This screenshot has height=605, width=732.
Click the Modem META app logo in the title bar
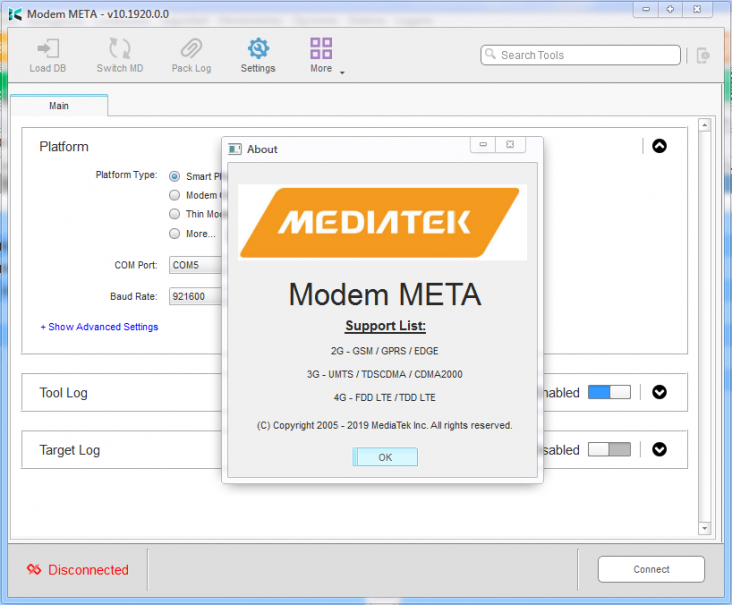[x=15, y=14]
